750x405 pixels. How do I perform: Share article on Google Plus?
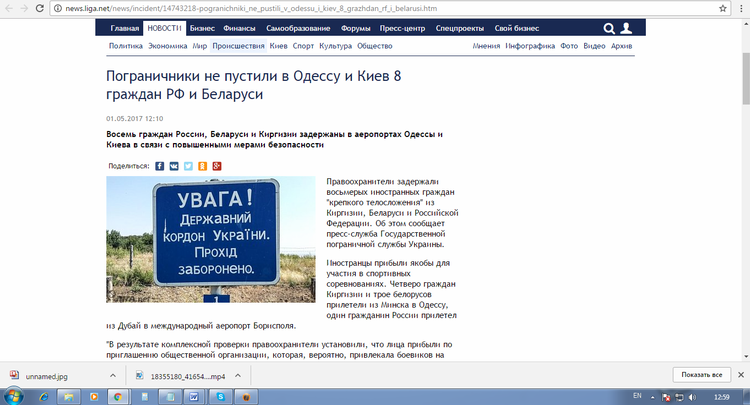(217, 165)
